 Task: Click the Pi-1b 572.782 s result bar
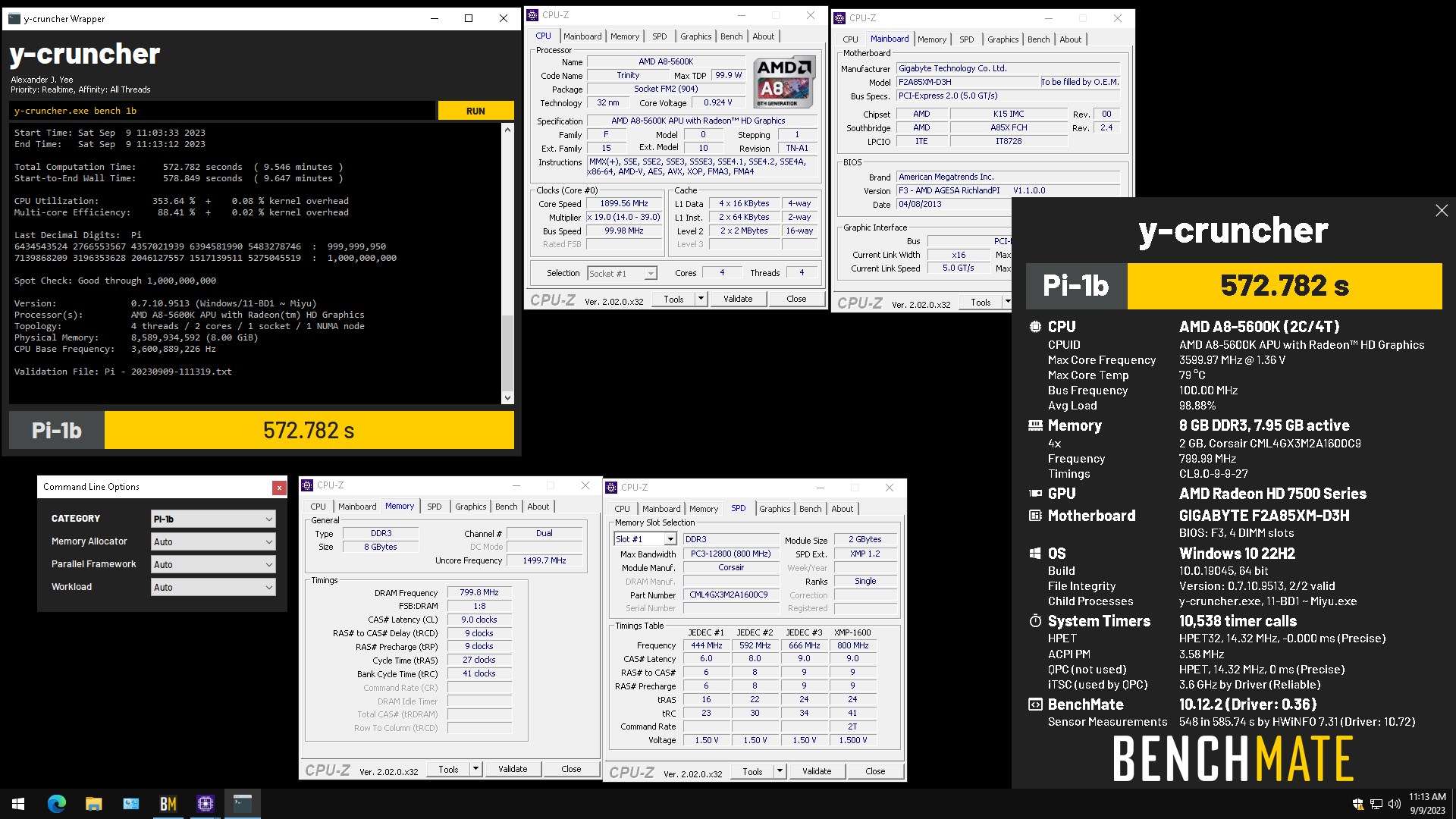pos(262,430)
